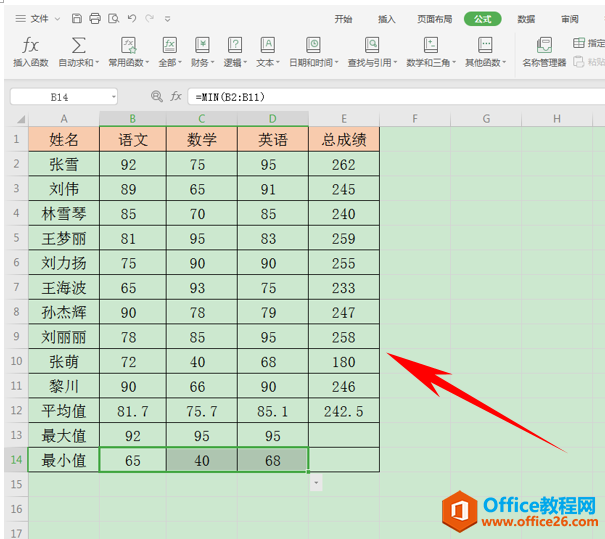Click the magnifier icon beside formula bar
This screenshot has width=605, height=539.
(157, 96)
